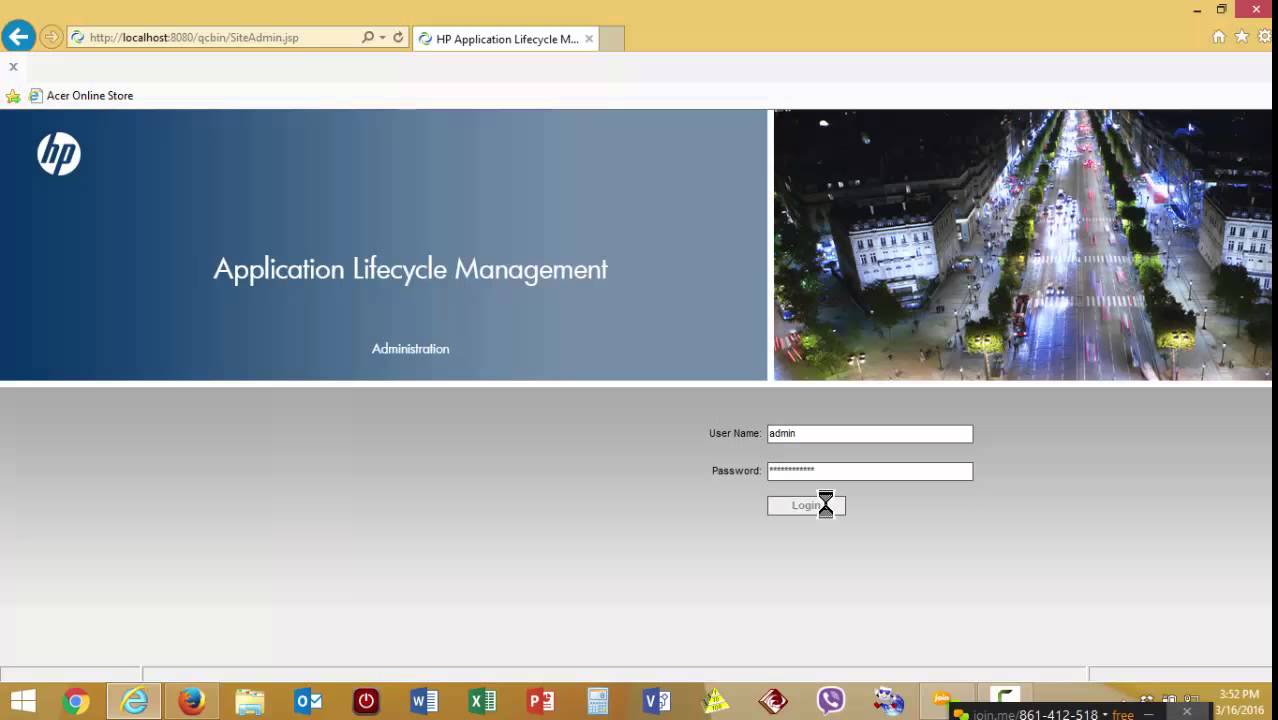
Task: Click the Refresh page icon
Action: point(398,37)
